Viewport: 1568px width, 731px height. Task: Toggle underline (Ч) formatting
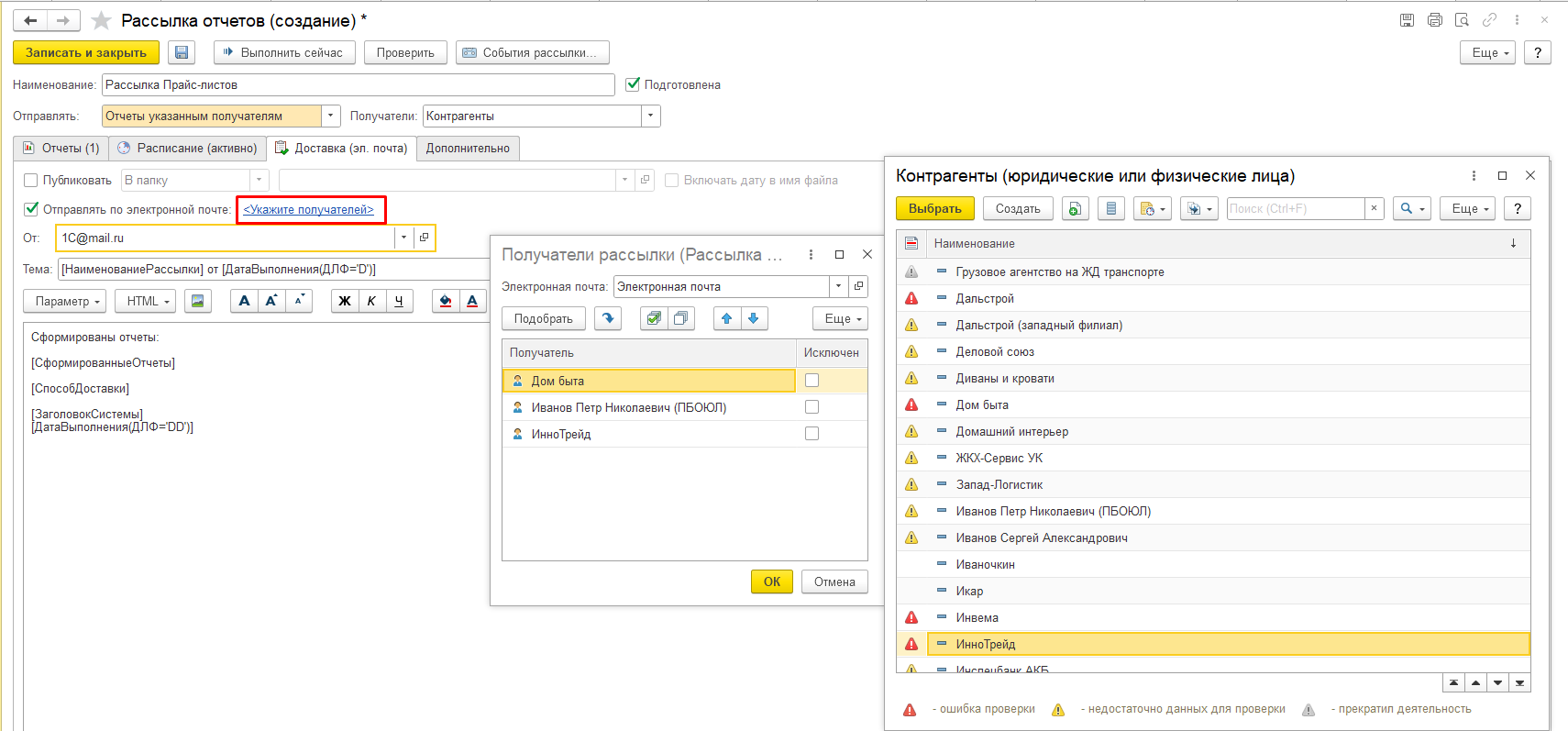pos(399,301)
